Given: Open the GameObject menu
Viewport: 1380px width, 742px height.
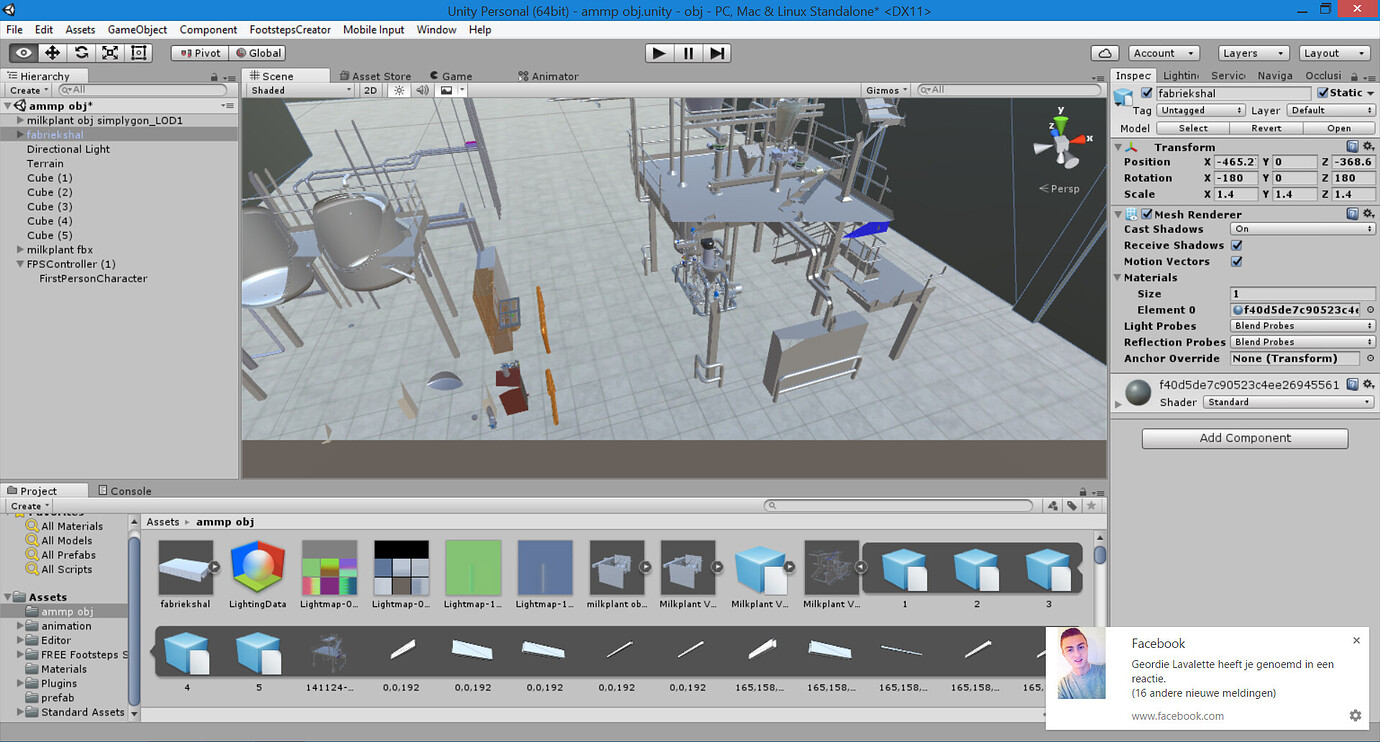Looking at the screenshot, I should (137, 29).
